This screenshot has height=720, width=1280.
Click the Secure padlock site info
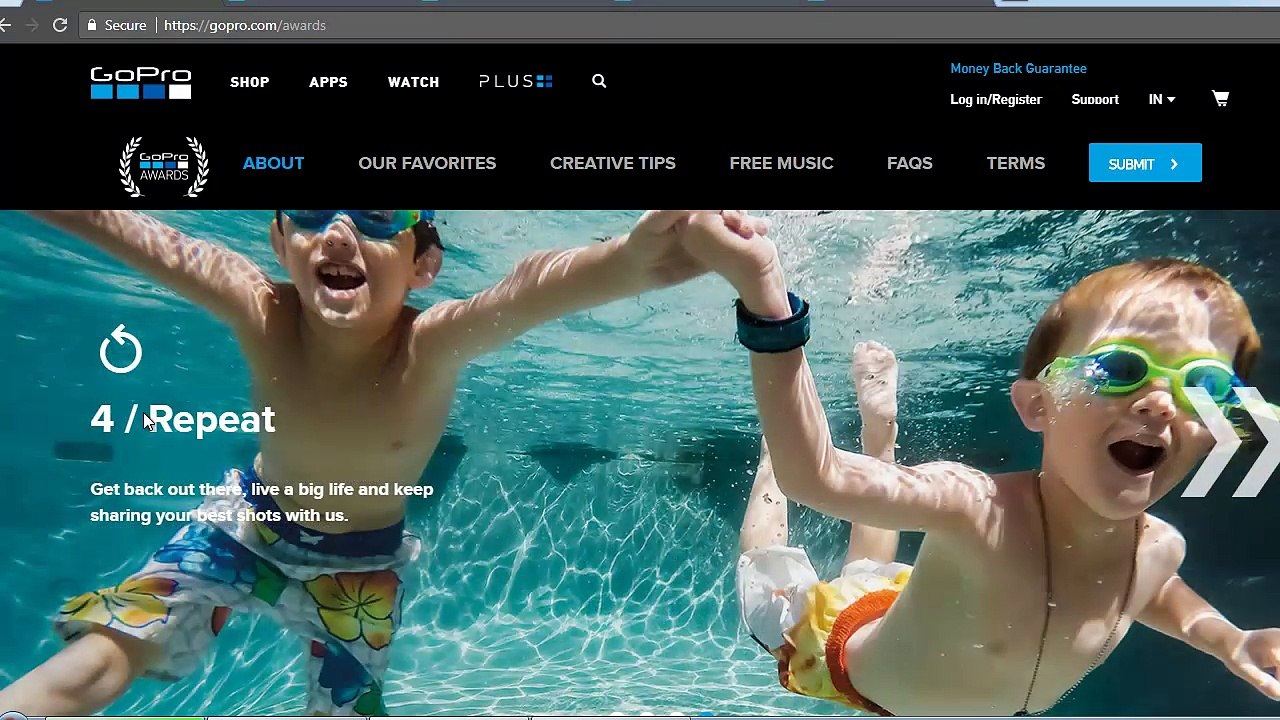coord(117,25)
